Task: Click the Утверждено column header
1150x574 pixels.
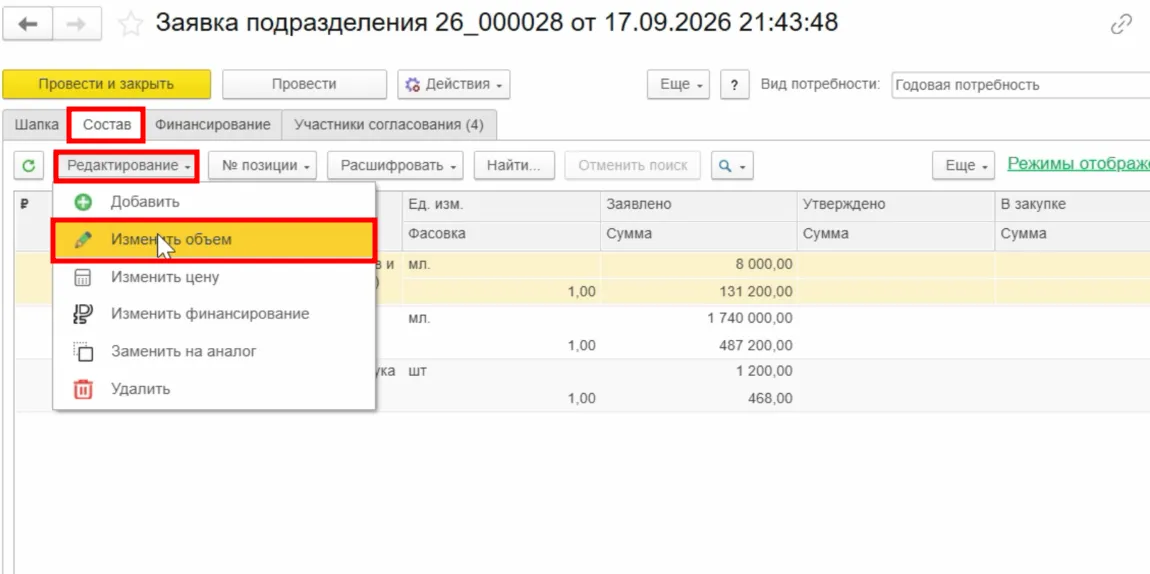Action: pyautogui.click(x=896, y=205)
